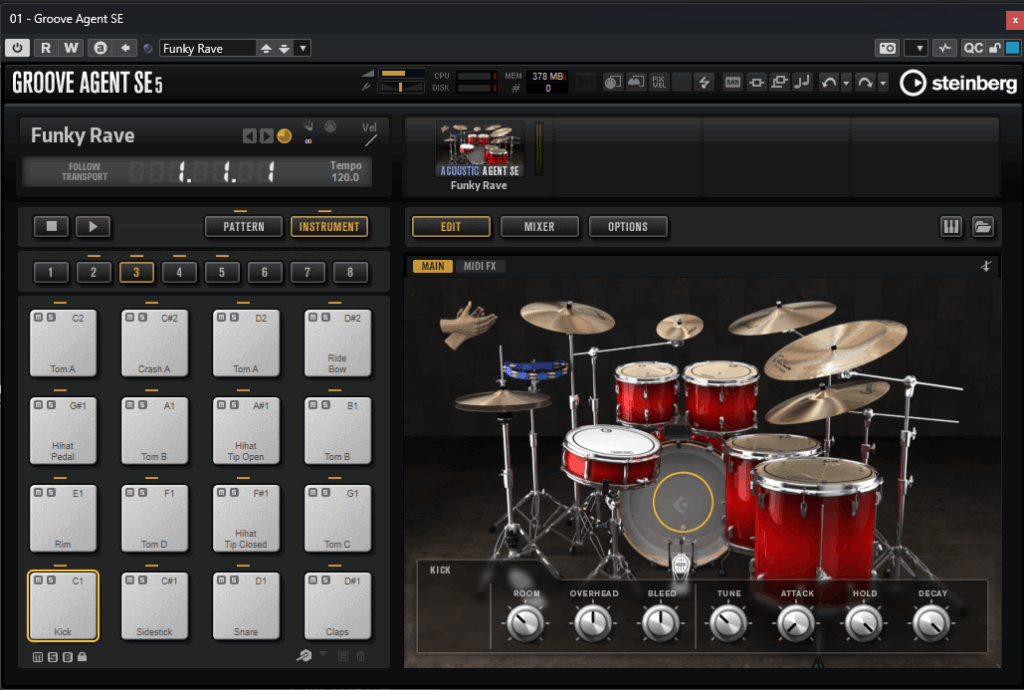Viewport: 1024px width, 690px height.
Task: Open the redo history dropdown
Action: point(883,83)
